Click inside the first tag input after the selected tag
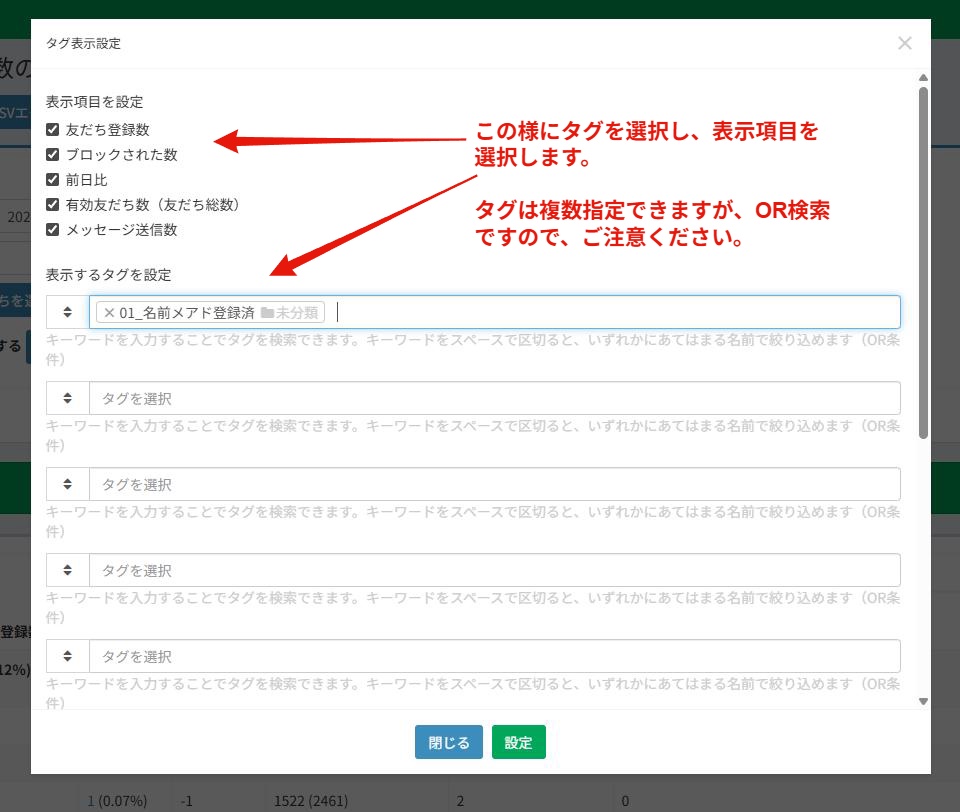Screen dimensions: 960x812 tap(600, 312)
